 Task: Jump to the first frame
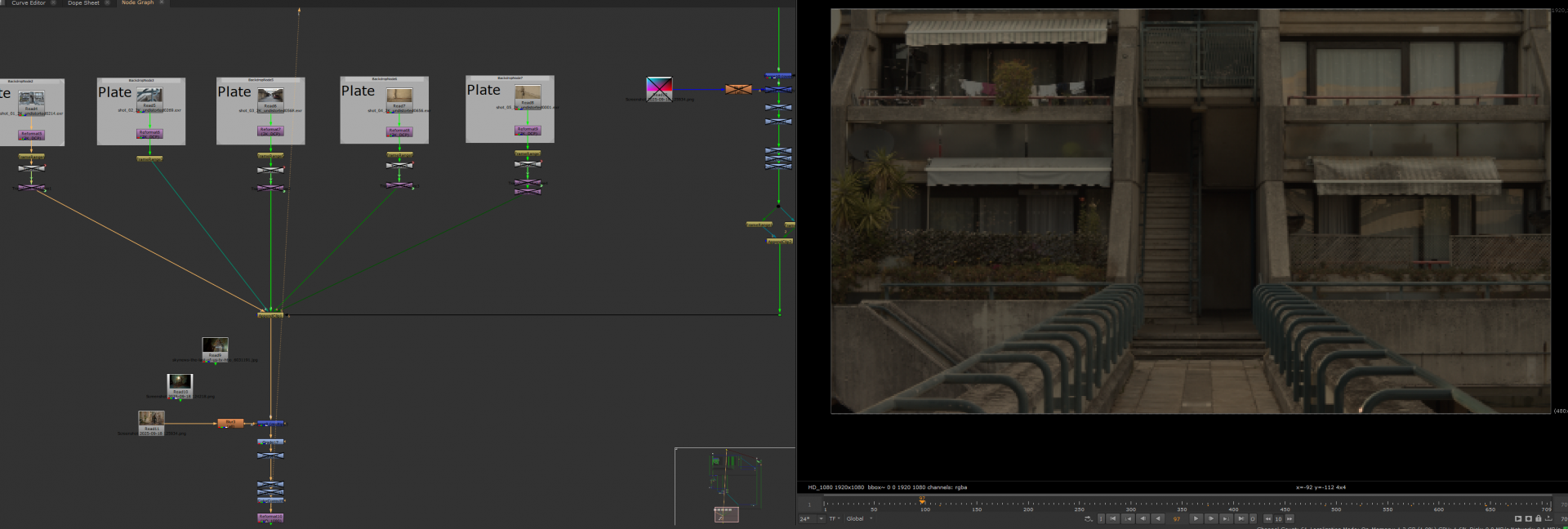(1112, 518)
